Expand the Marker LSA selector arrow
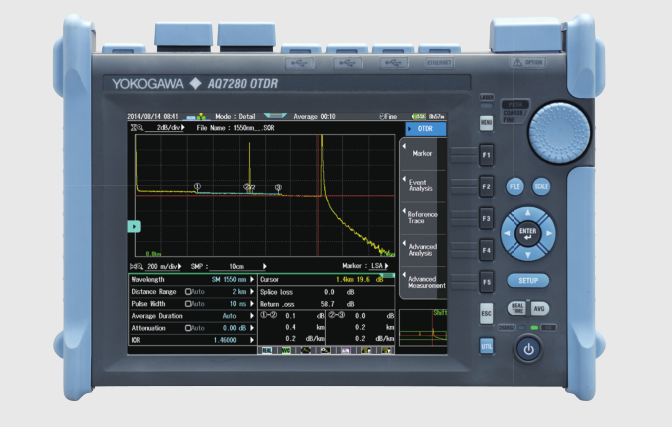Screen dimensions: 672x427 click(x=386, y=266)
